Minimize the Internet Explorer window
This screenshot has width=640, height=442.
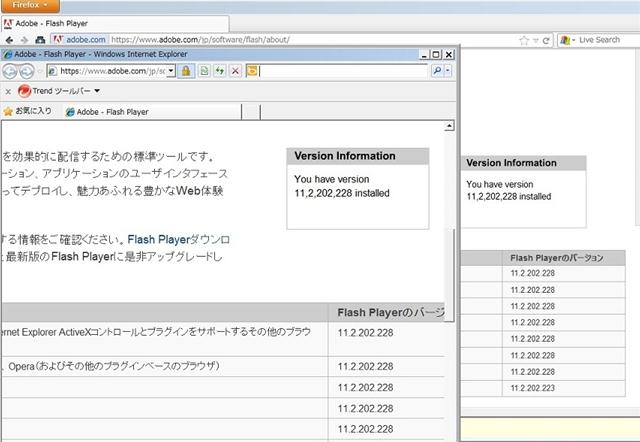coord(424,55)
